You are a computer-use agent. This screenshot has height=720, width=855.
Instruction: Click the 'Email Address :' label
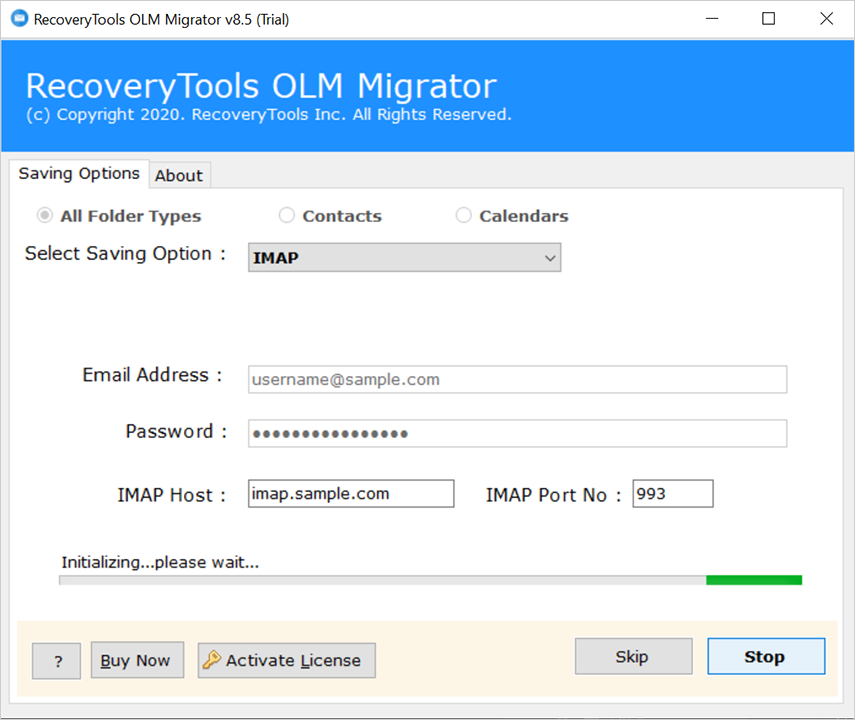point(152,375)
